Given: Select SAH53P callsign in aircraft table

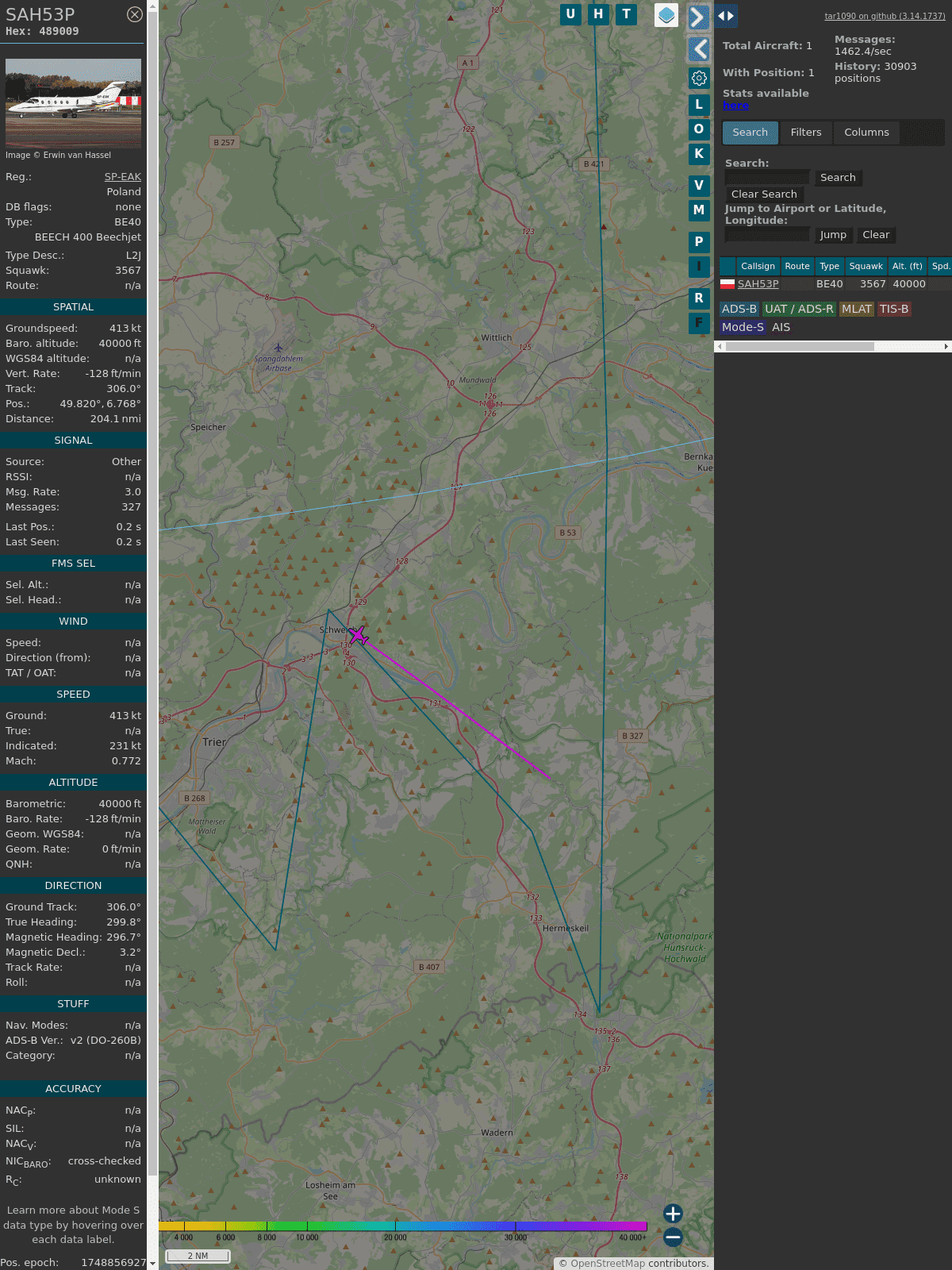Looking at the screenshot, I should 758,284.
